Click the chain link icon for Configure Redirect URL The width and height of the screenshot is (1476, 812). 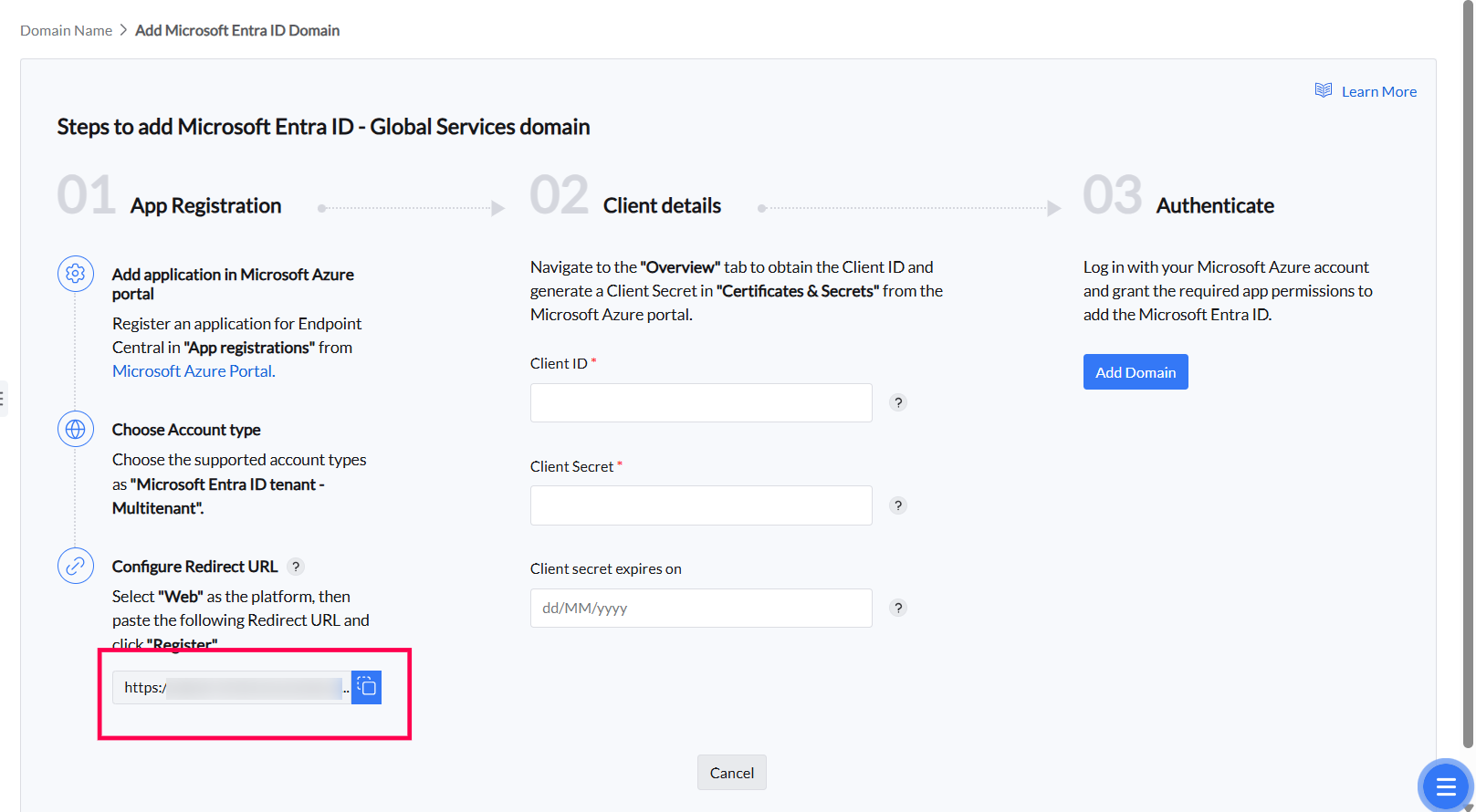(76, 566)
